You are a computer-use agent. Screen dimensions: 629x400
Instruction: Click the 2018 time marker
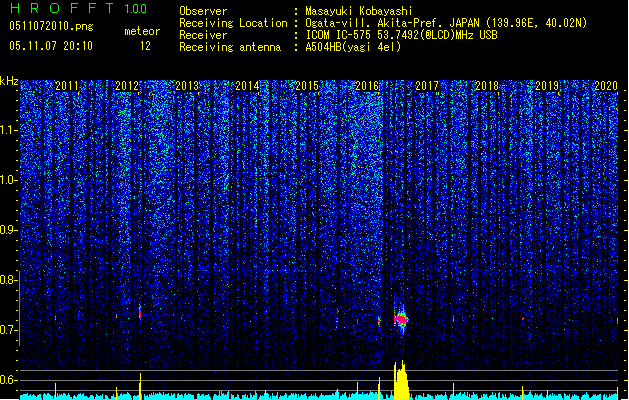487,86
